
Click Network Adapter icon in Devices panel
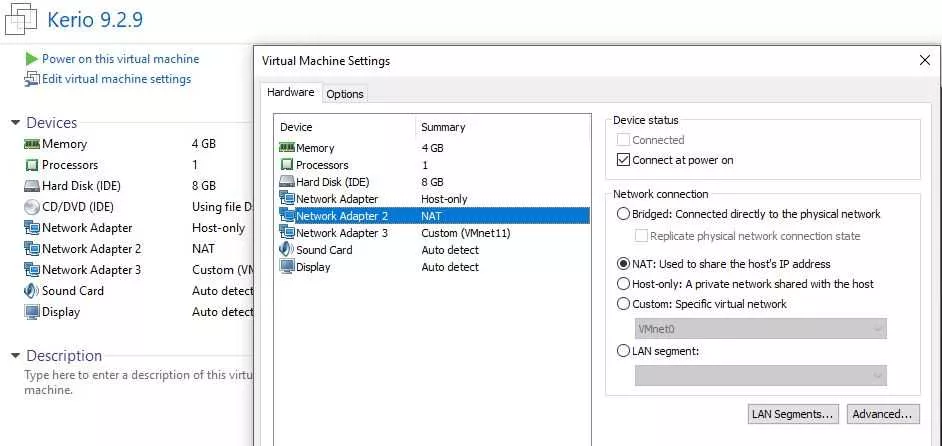(x=31, y=228)
